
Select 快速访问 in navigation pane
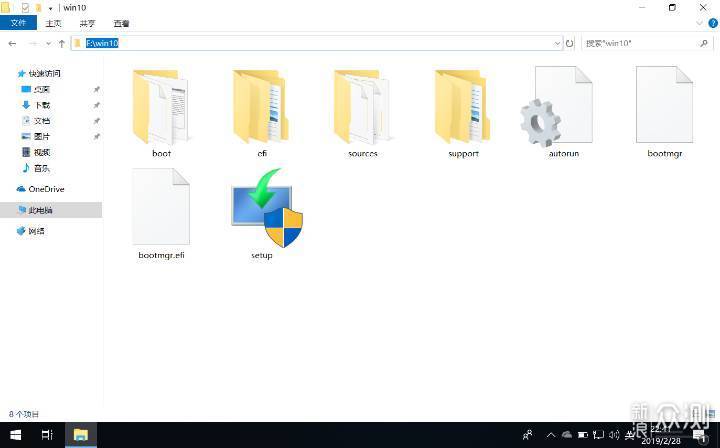[x=45, y=73]
